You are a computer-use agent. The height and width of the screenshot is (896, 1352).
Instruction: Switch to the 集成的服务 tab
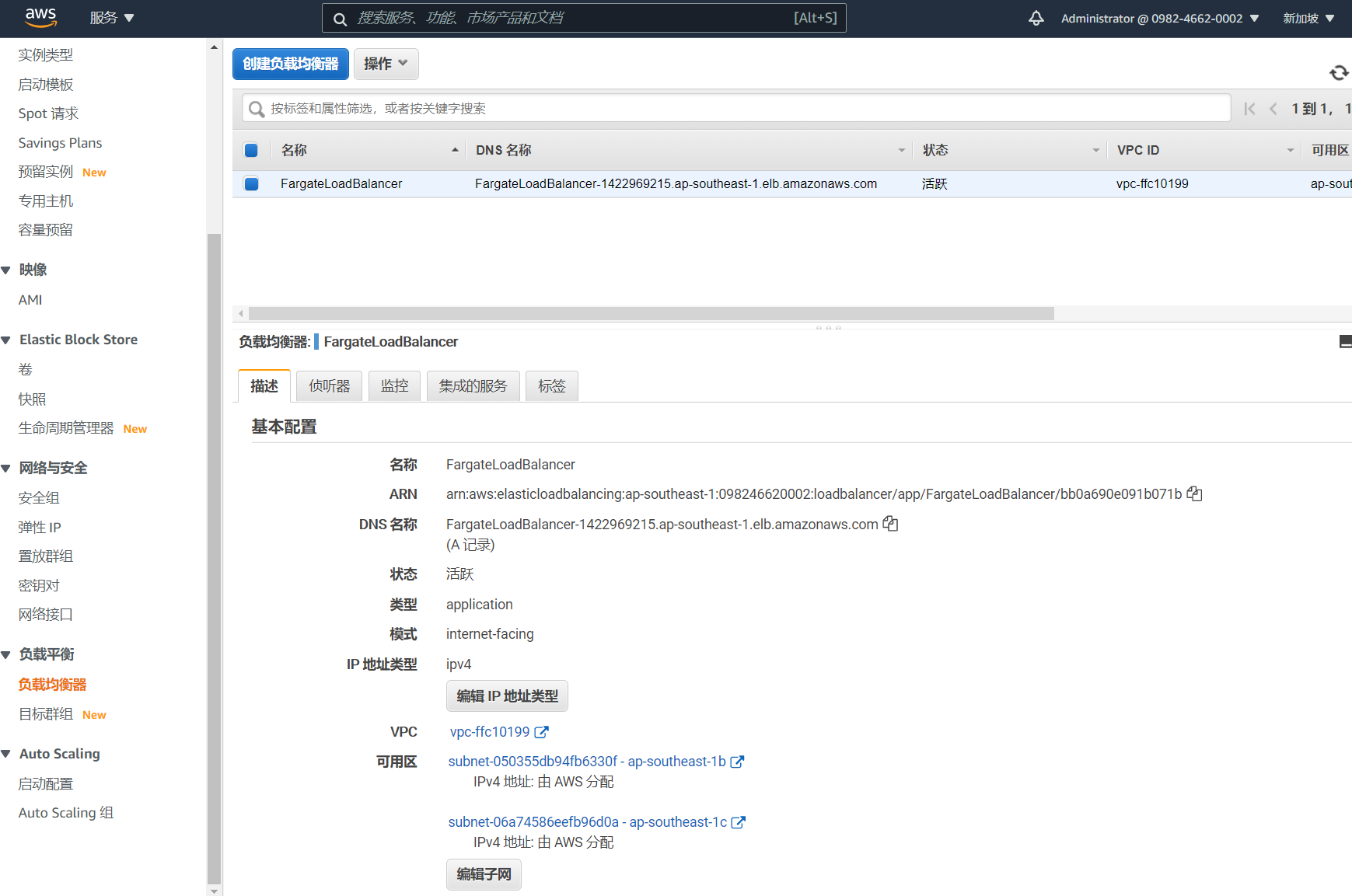point(473,386)
